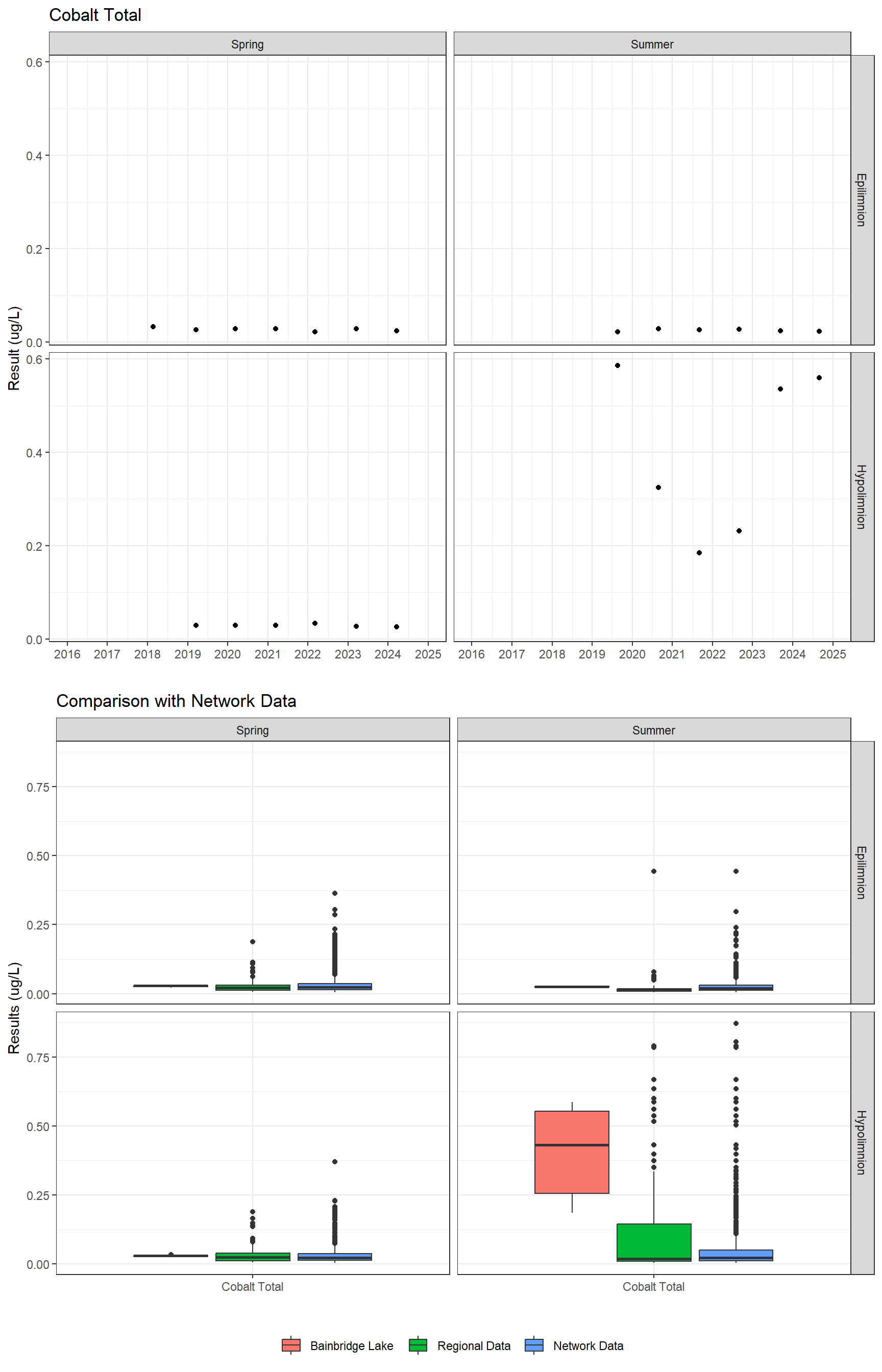882x1372 pixels.
Task: Click the 2016 x-axis tick label under Spring
Action: coord(67,654)
